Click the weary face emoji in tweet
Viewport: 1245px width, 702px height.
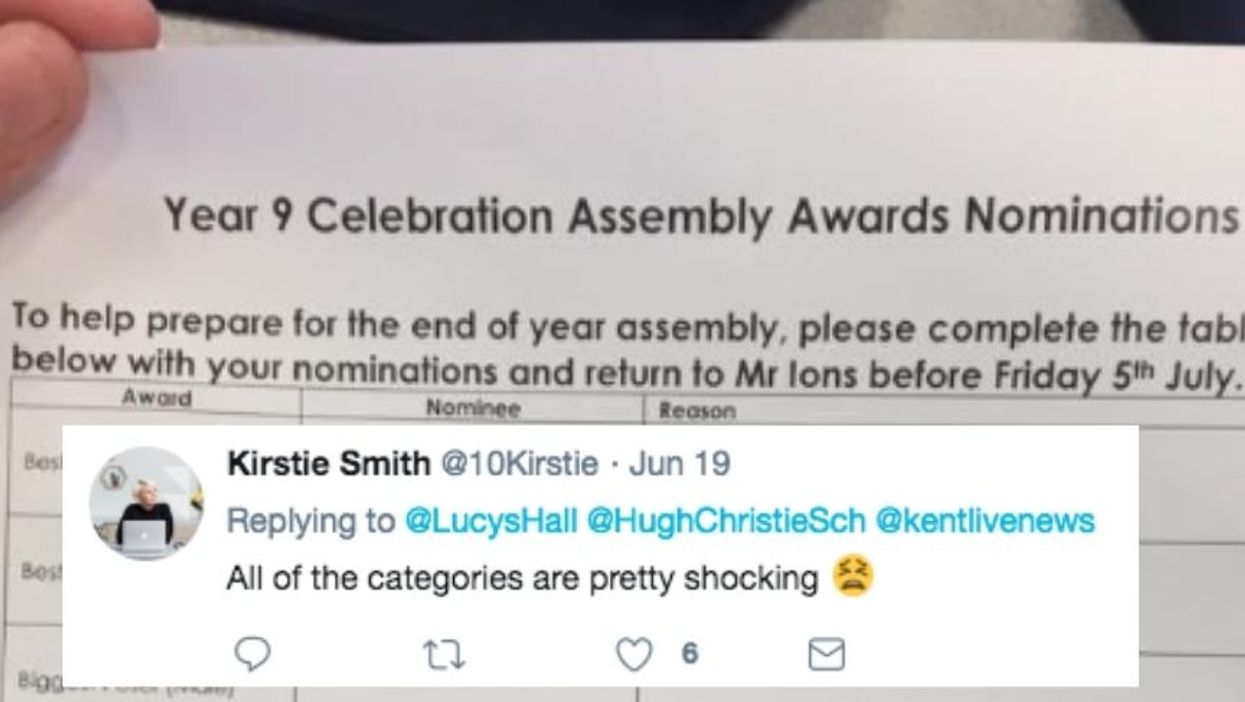point(852,577)
